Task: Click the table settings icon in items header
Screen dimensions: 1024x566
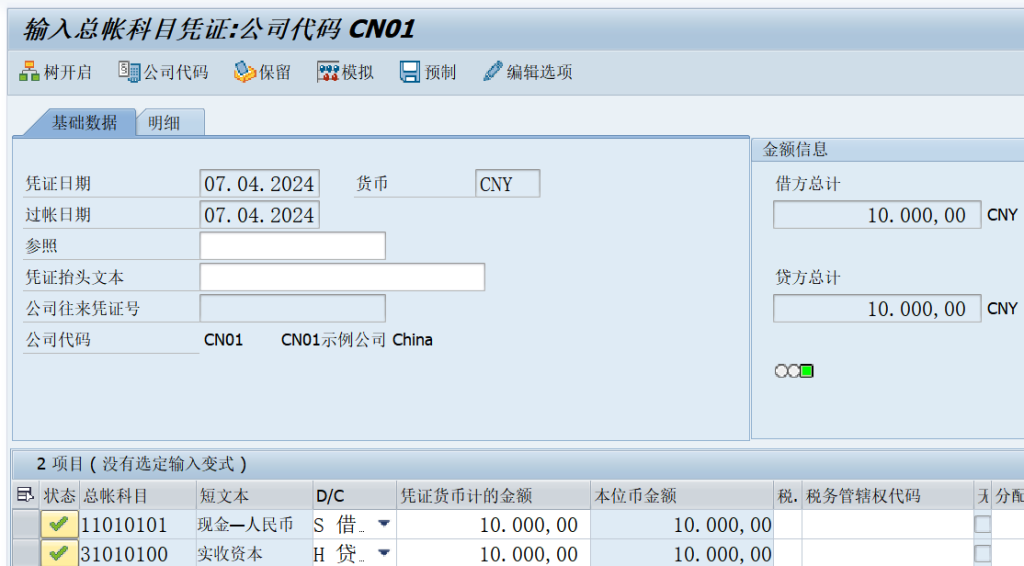Action: (25, 495)
